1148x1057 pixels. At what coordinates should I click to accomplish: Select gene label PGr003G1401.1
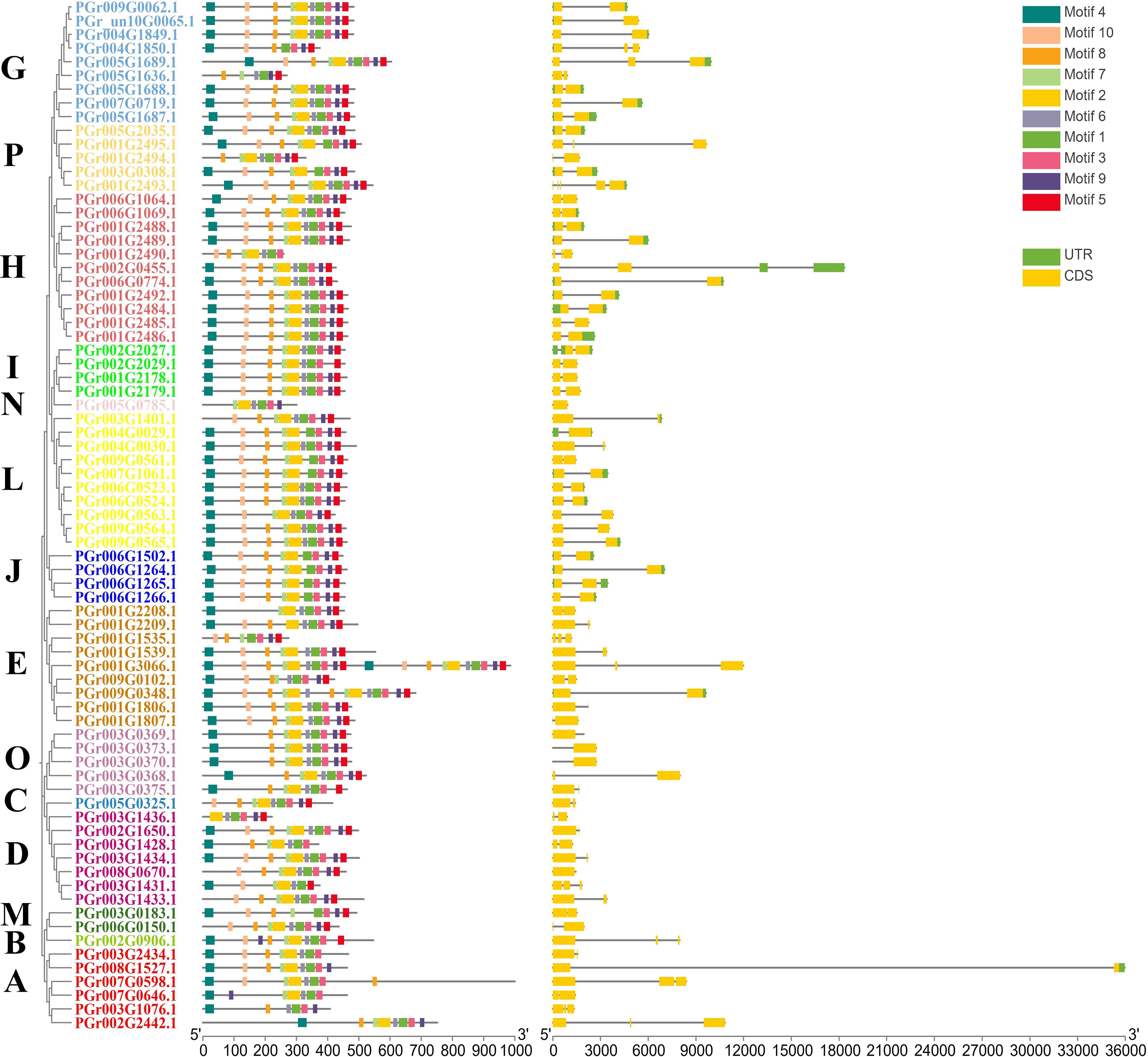126,419
